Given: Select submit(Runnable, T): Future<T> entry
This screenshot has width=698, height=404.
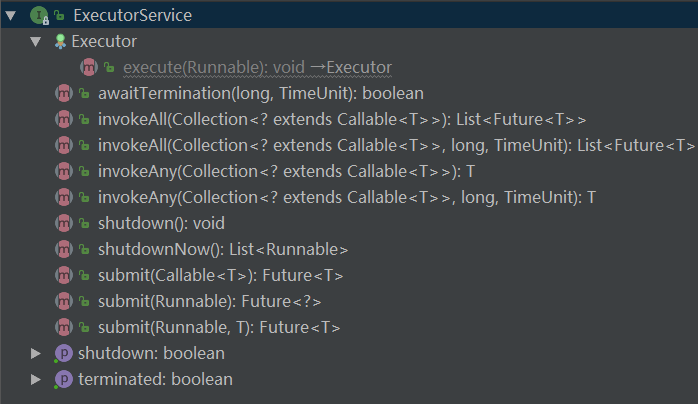Looking at the screenshot, I should (x=219, y=327).
